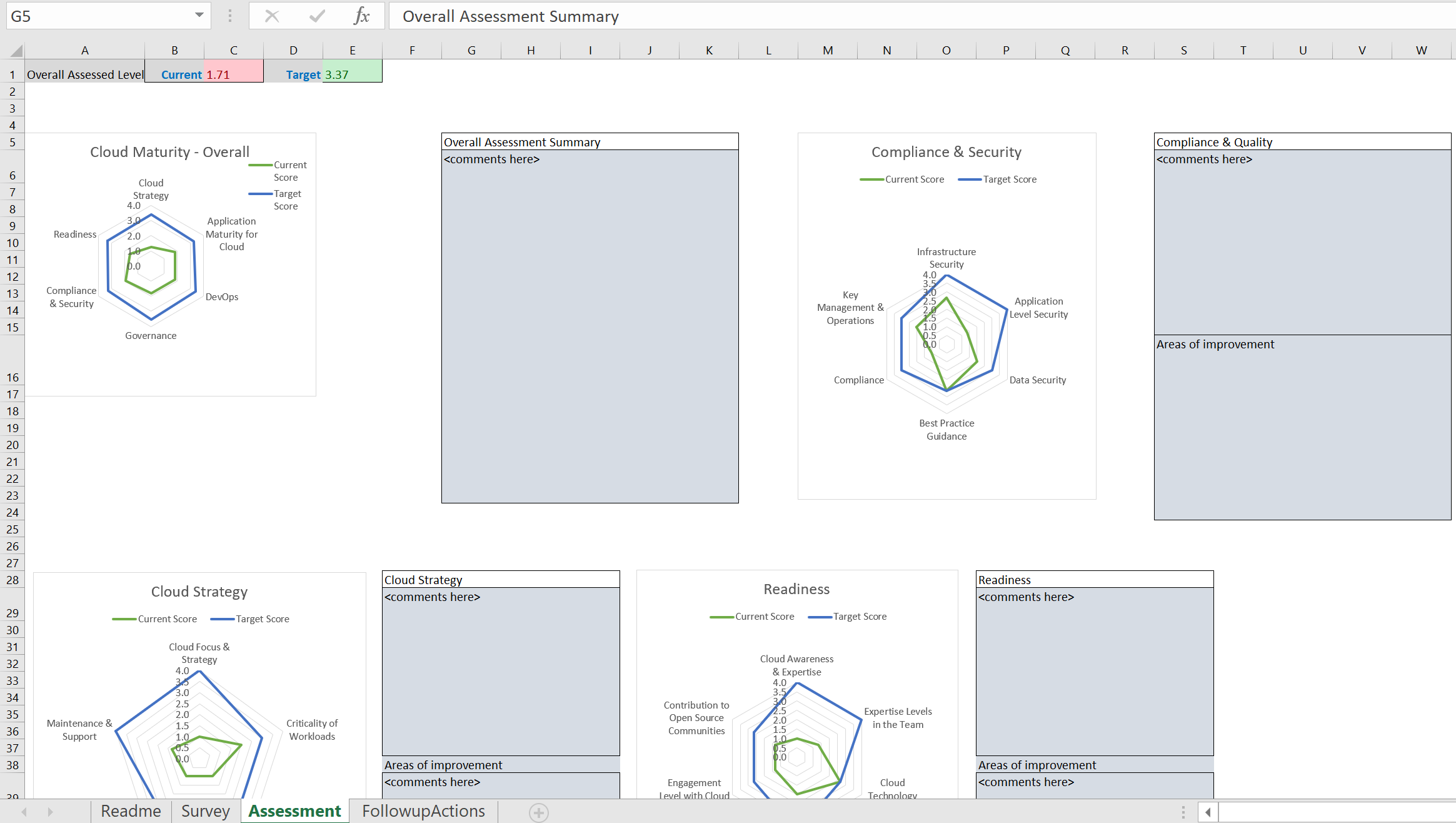Open the Survey sheet tab
Image resolution: width=1456 pixels, height=823 pixels.
(205, 811)
